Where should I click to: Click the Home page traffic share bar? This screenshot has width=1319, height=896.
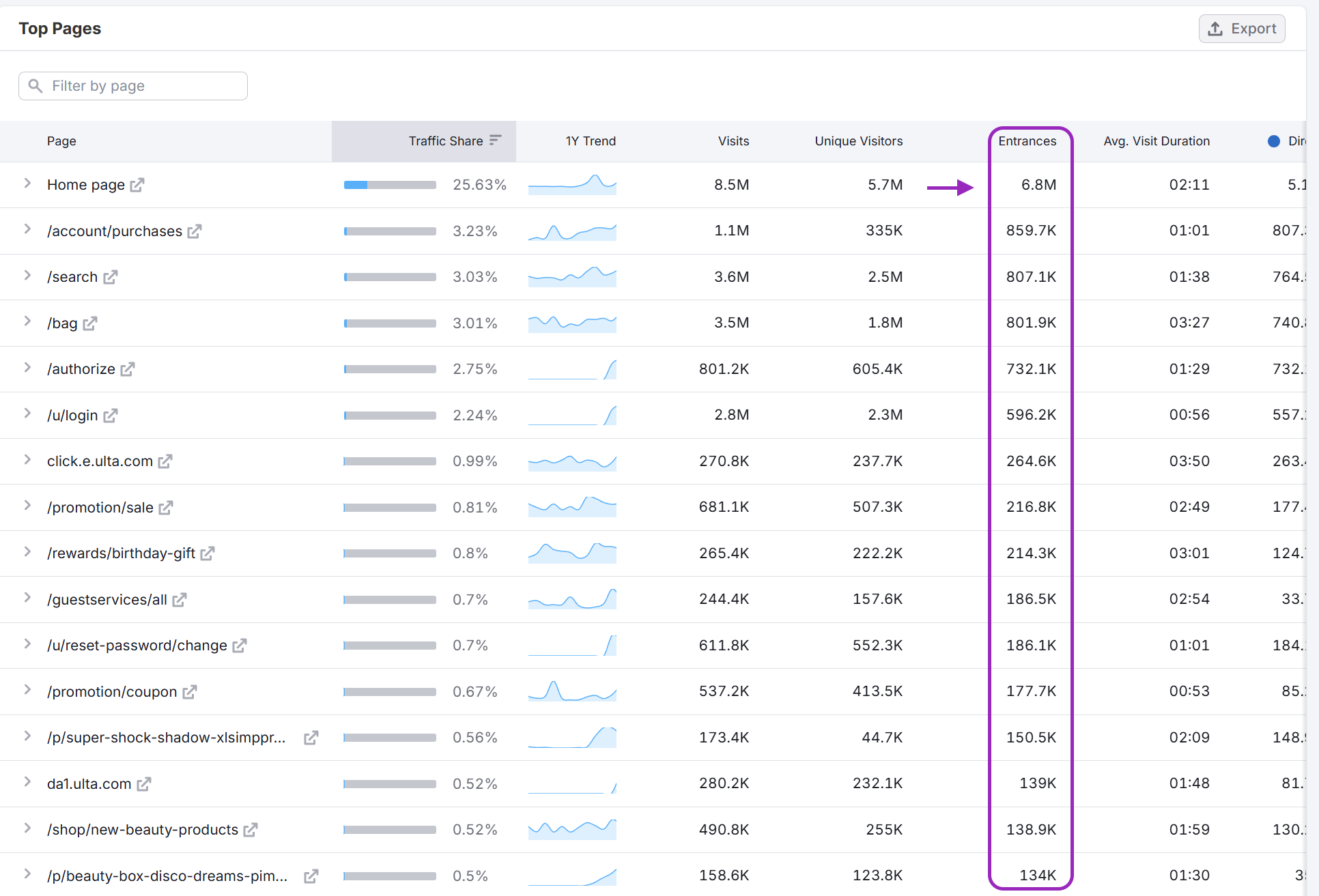pos(390,185)
